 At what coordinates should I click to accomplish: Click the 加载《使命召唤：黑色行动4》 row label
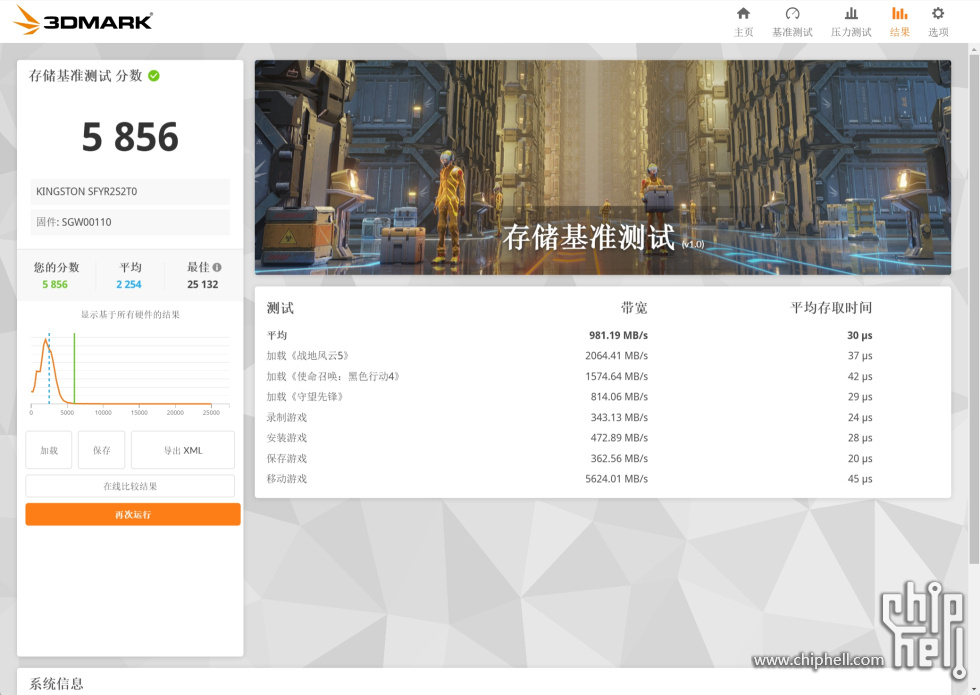pos(332,376)
